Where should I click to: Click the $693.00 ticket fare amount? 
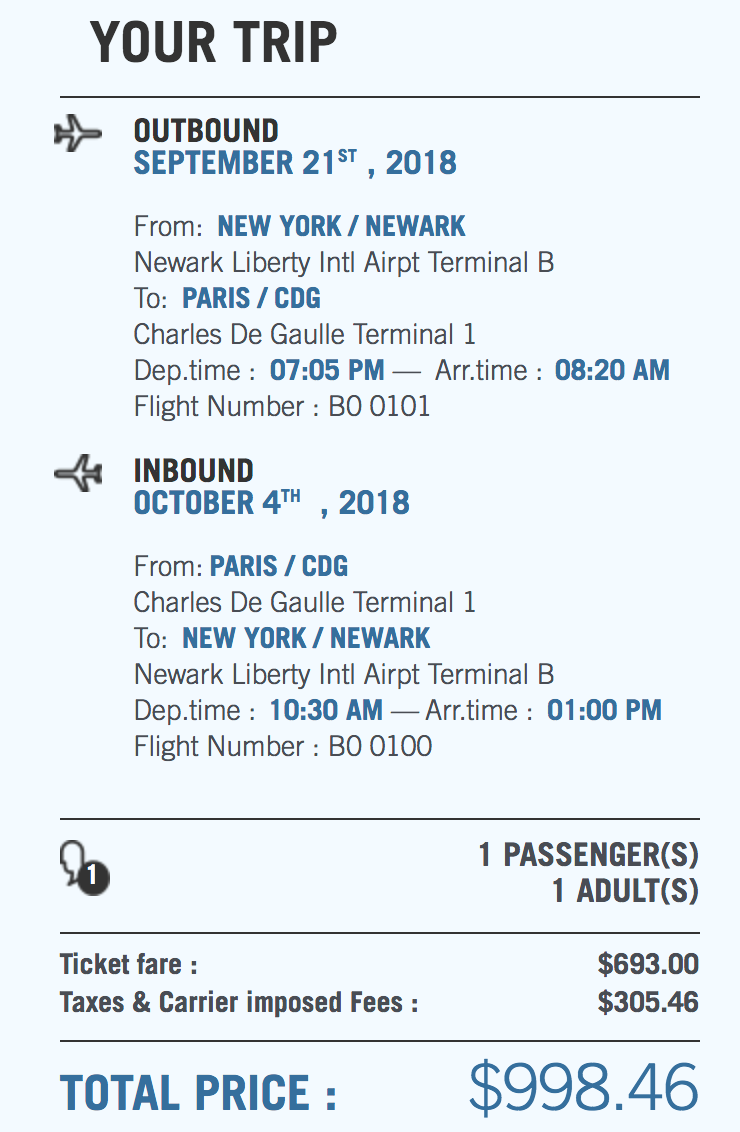(648, 965)
